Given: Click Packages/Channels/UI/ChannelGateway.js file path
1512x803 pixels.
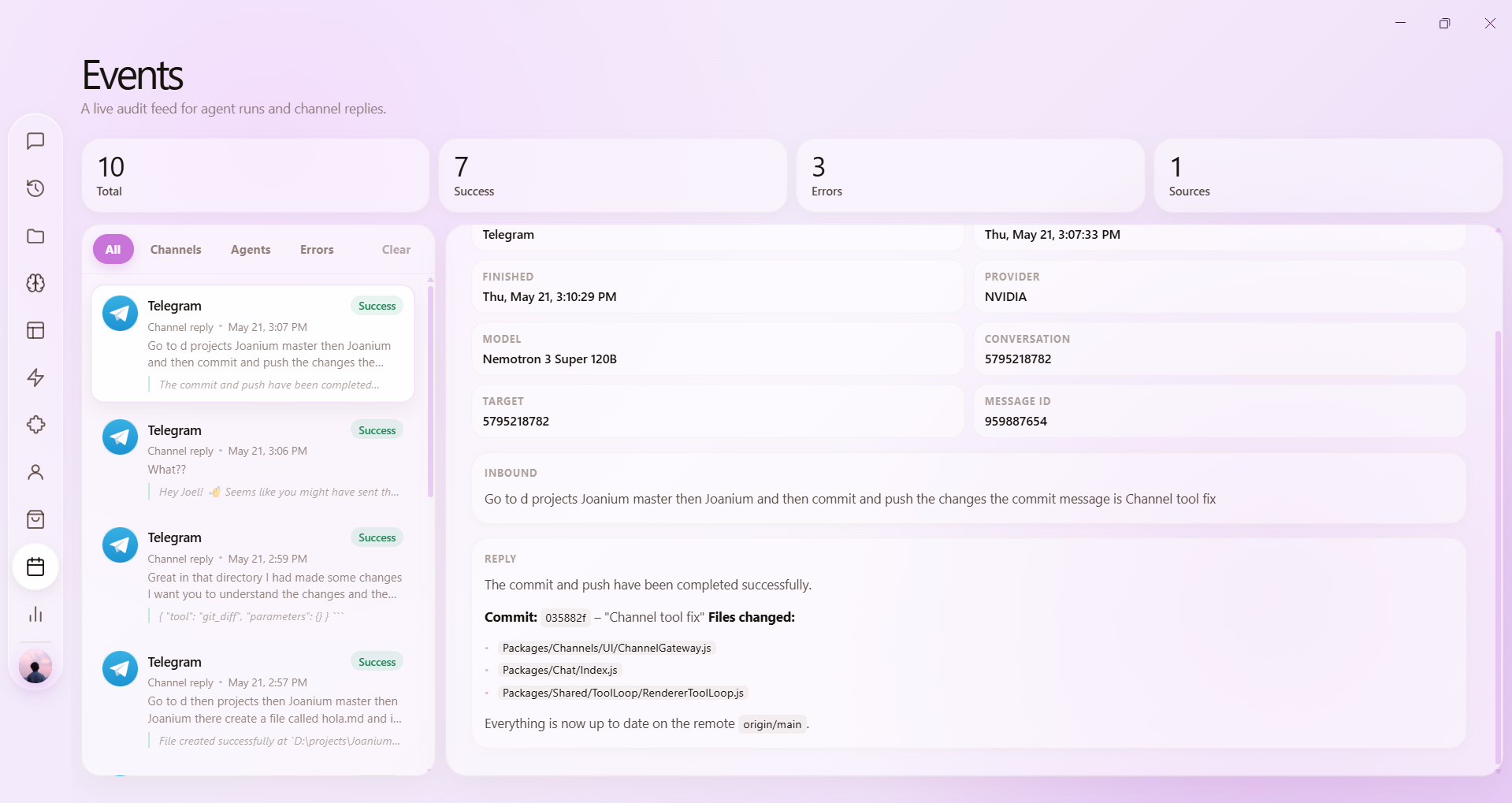Looking at the screenshot, I should (607, 648).
